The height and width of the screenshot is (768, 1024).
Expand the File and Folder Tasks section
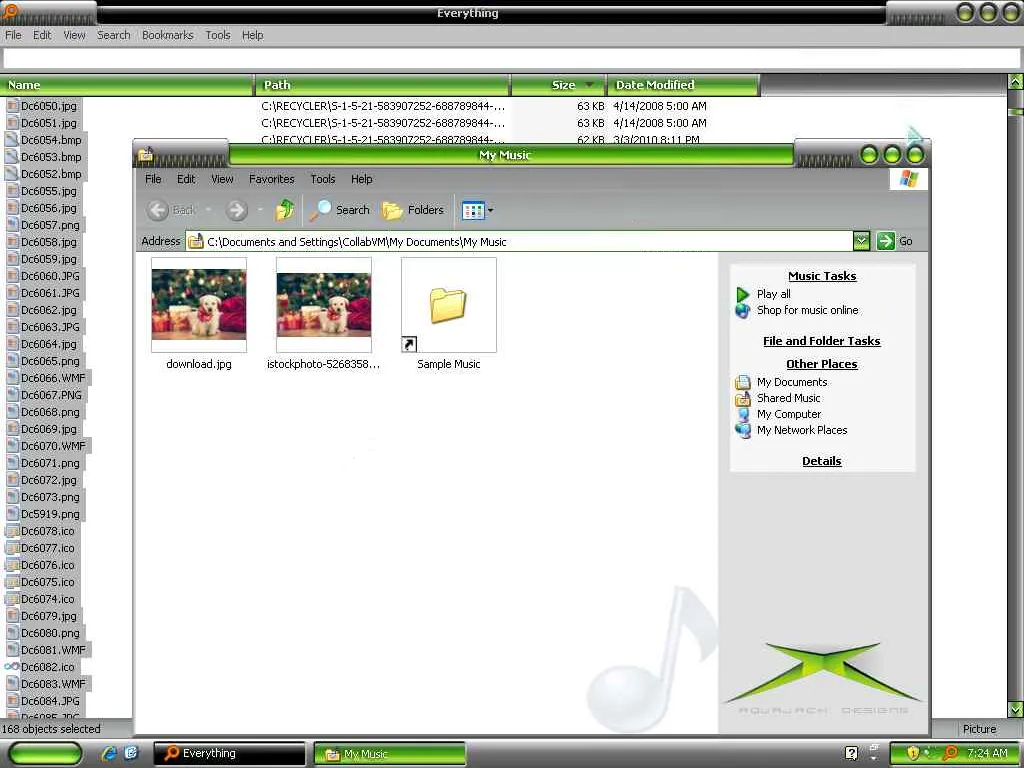(822, 341)
